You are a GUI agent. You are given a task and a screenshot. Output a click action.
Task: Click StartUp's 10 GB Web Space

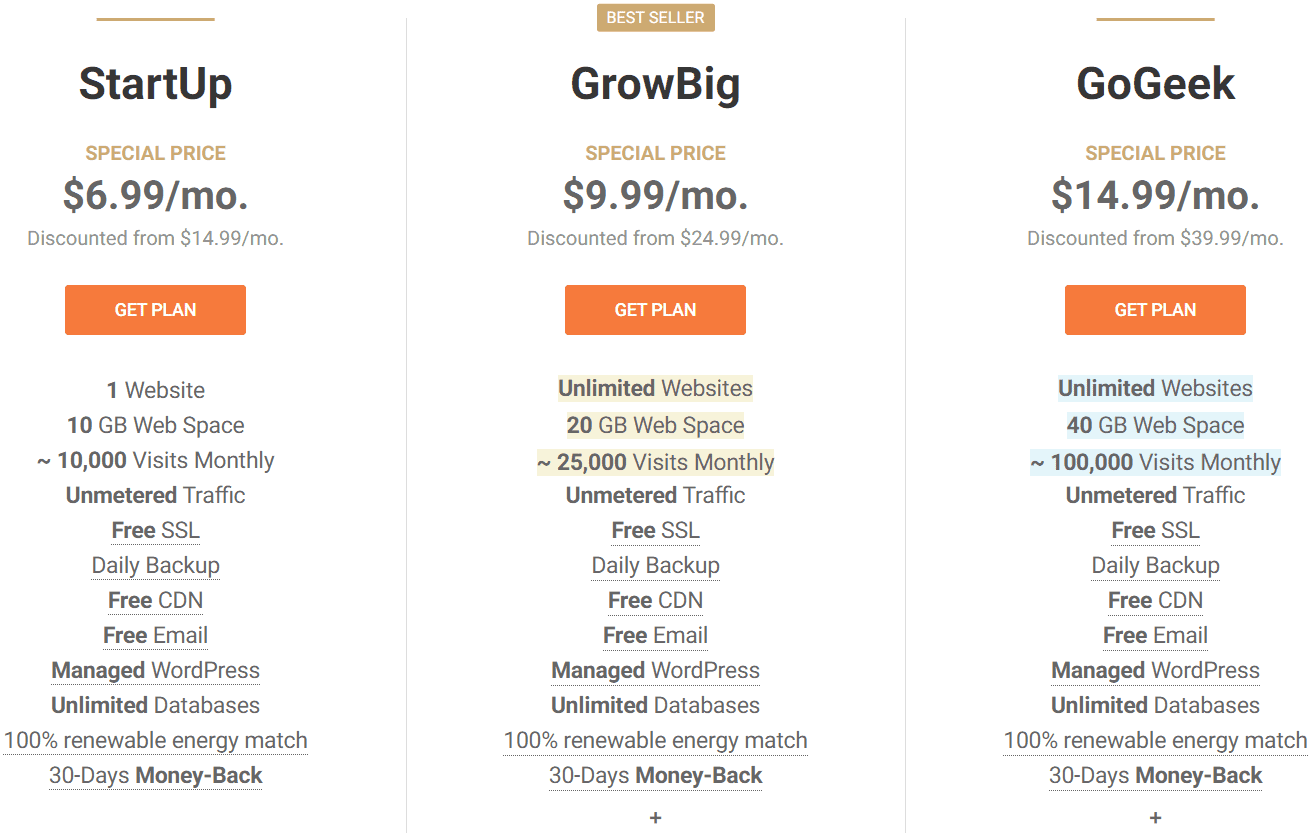(x=155, y=425)
